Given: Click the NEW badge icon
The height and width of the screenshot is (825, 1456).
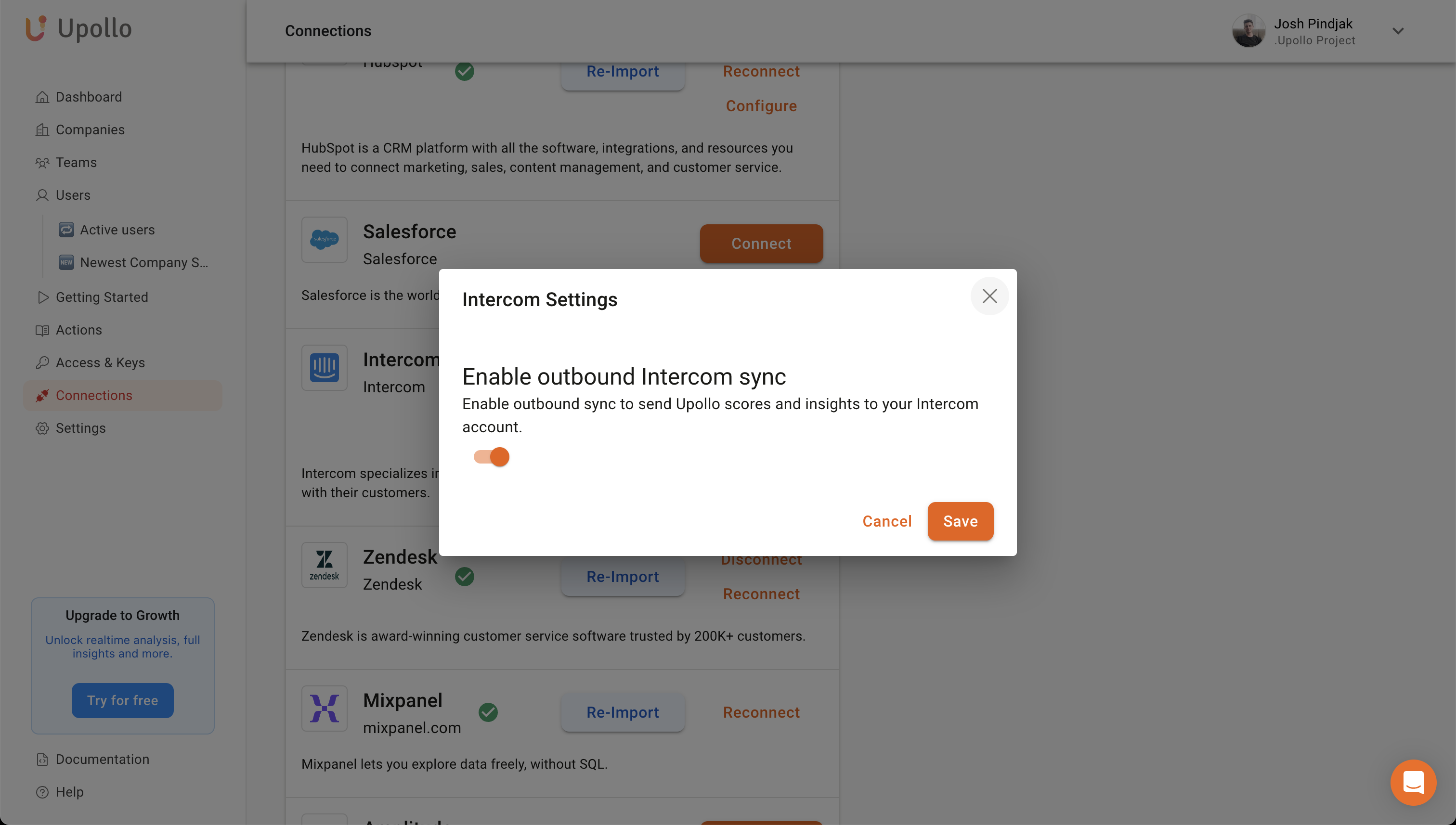Looking at the screenshot, I should pyautogui.click(x=66, y=262).
